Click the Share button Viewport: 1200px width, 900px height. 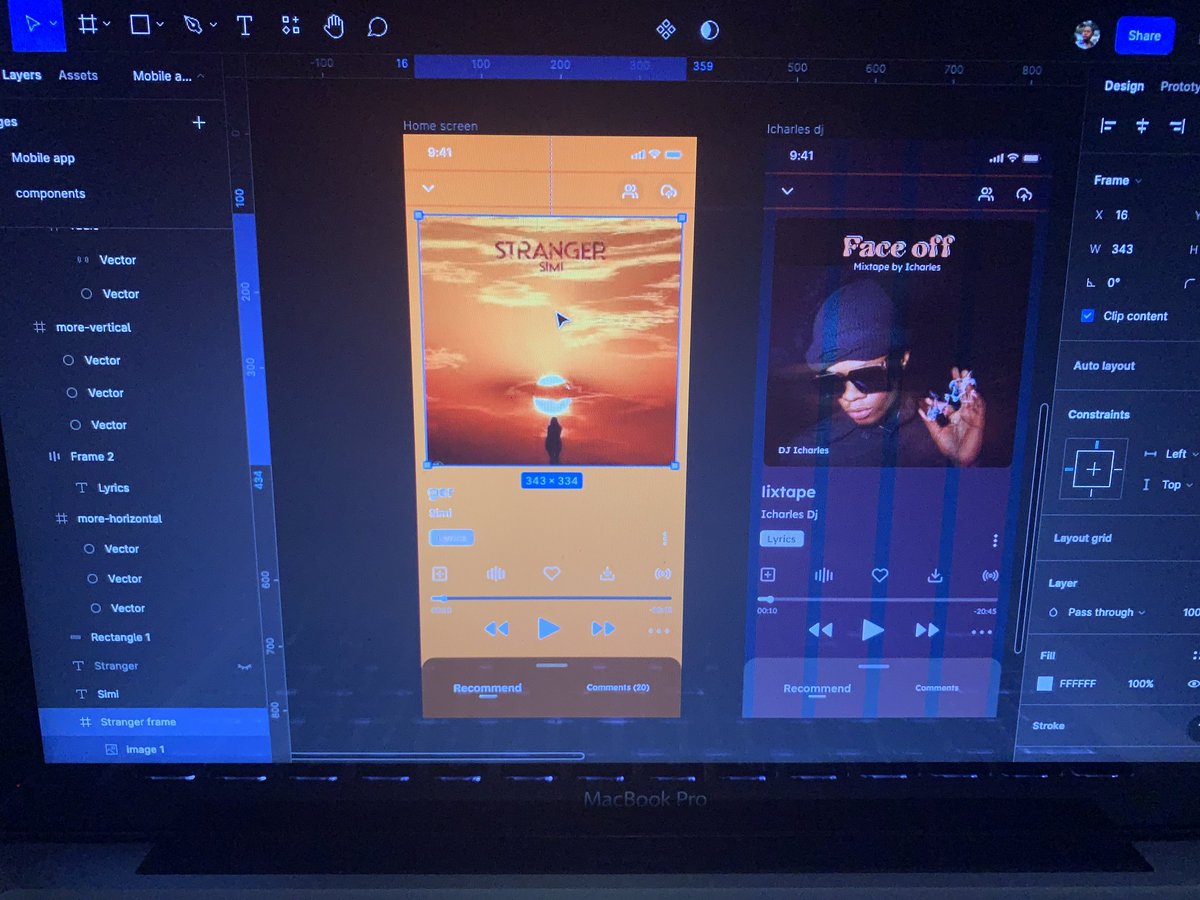point(1144,36)
